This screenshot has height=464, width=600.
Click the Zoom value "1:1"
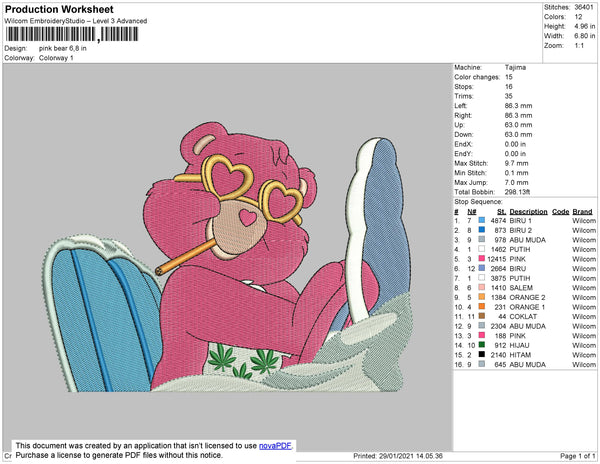click(579, 46)
